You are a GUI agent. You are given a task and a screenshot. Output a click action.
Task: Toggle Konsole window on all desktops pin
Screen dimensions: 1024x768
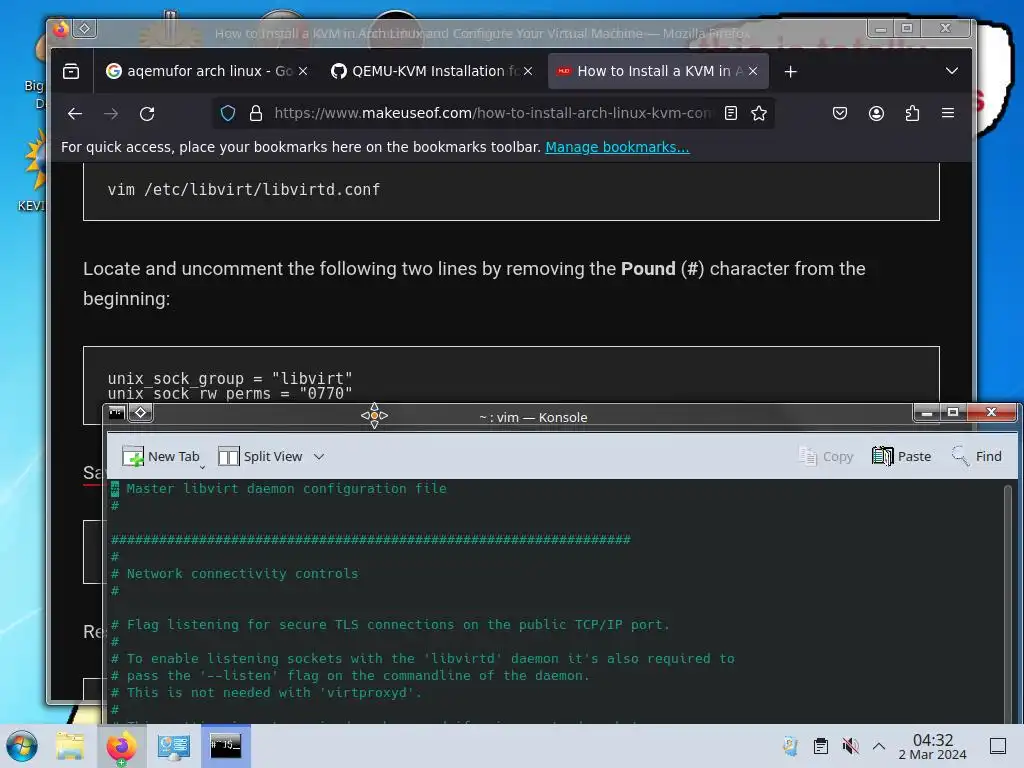140,413
